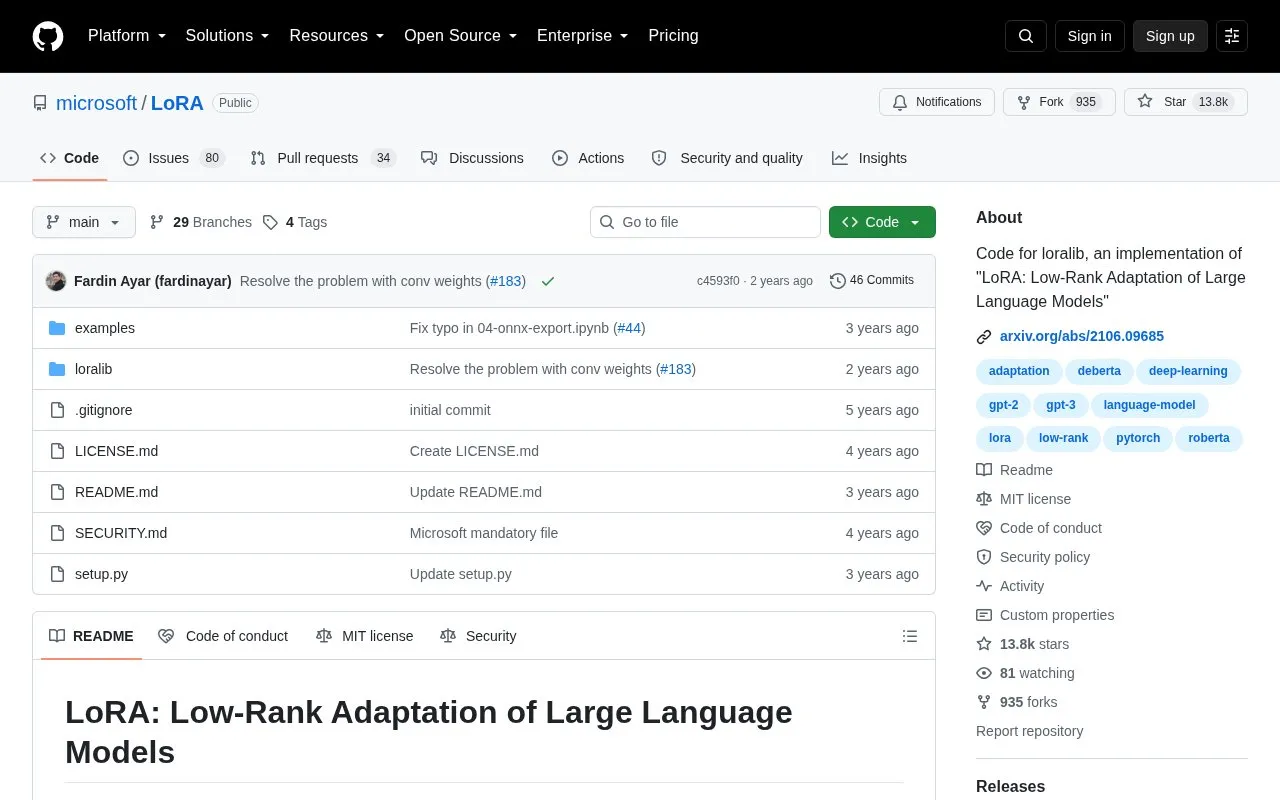Click the setup.py file icon
Screen dimensions: 1280x800
[57, 574]
